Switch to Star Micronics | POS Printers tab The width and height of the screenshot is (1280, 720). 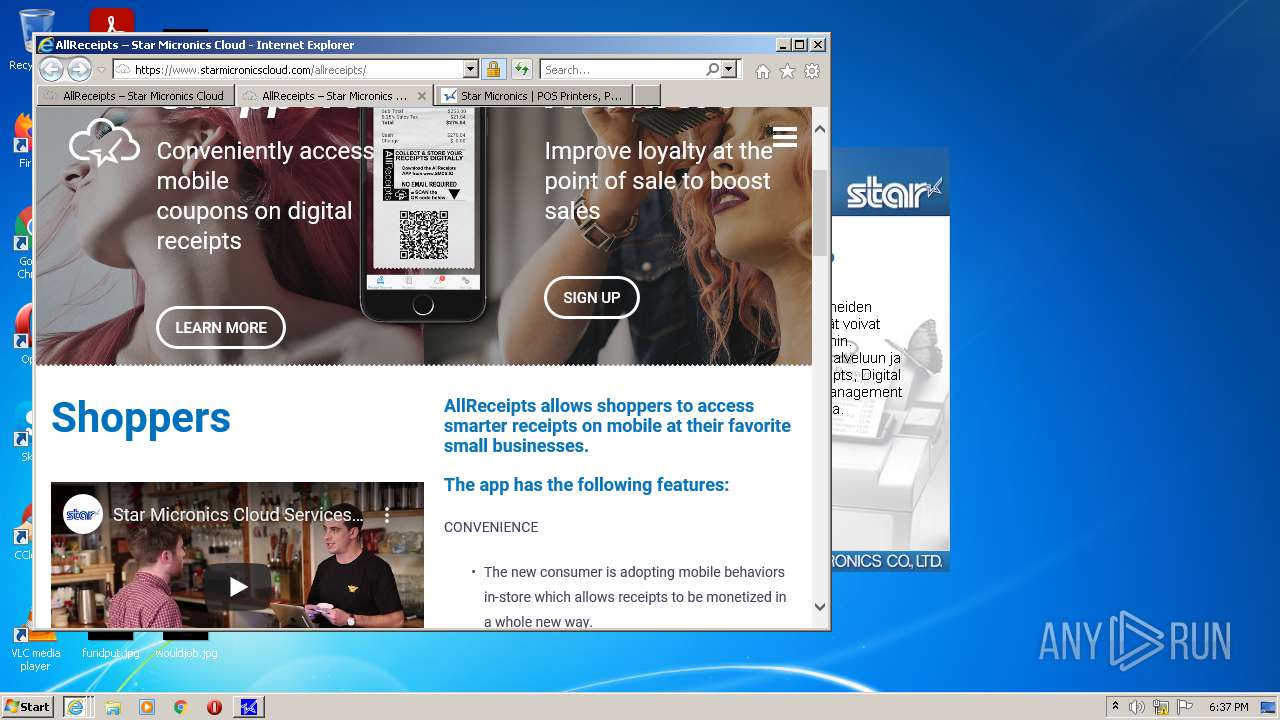pos(534,96)
